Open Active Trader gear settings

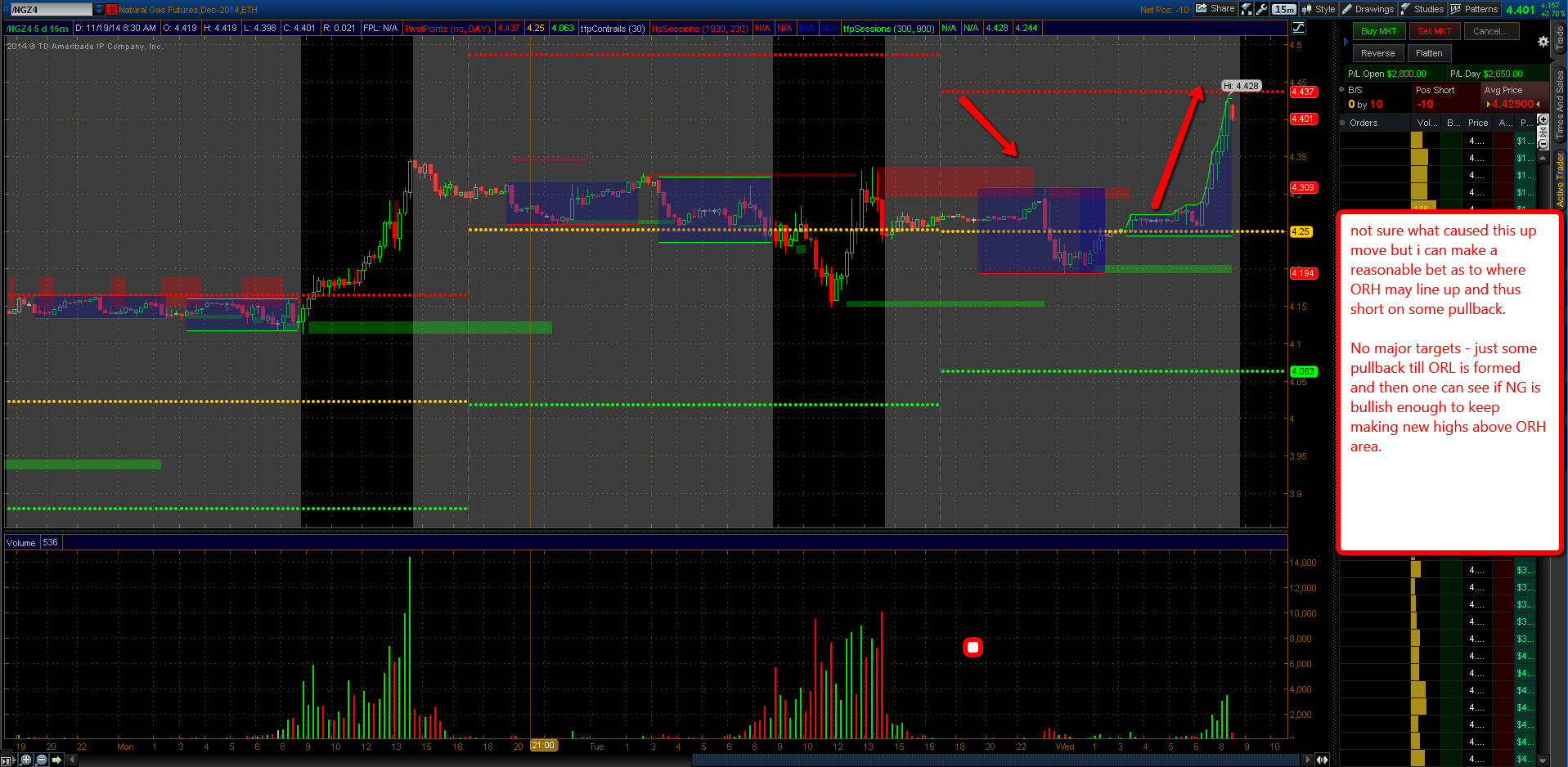tap(1543, 42)
